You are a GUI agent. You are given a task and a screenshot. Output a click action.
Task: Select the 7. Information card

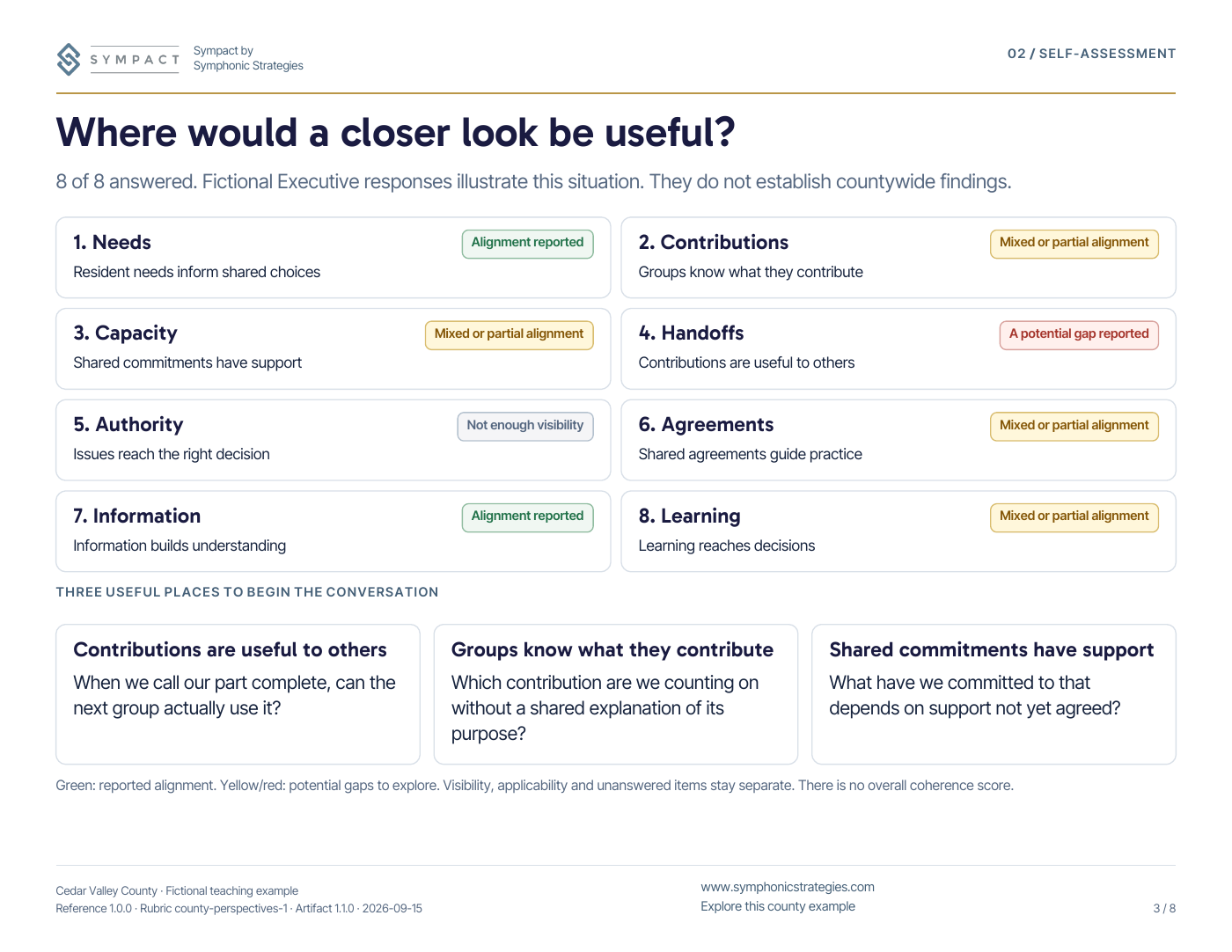(334, 531)
